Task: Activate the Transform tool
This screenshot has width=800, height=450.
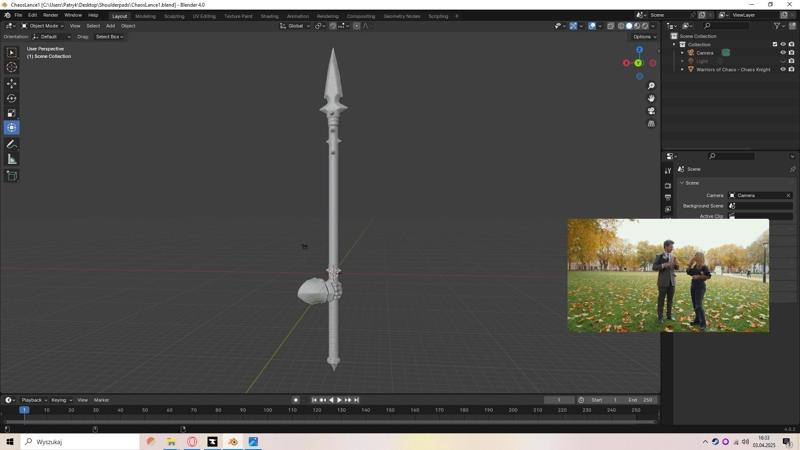Action: [11, 128]
